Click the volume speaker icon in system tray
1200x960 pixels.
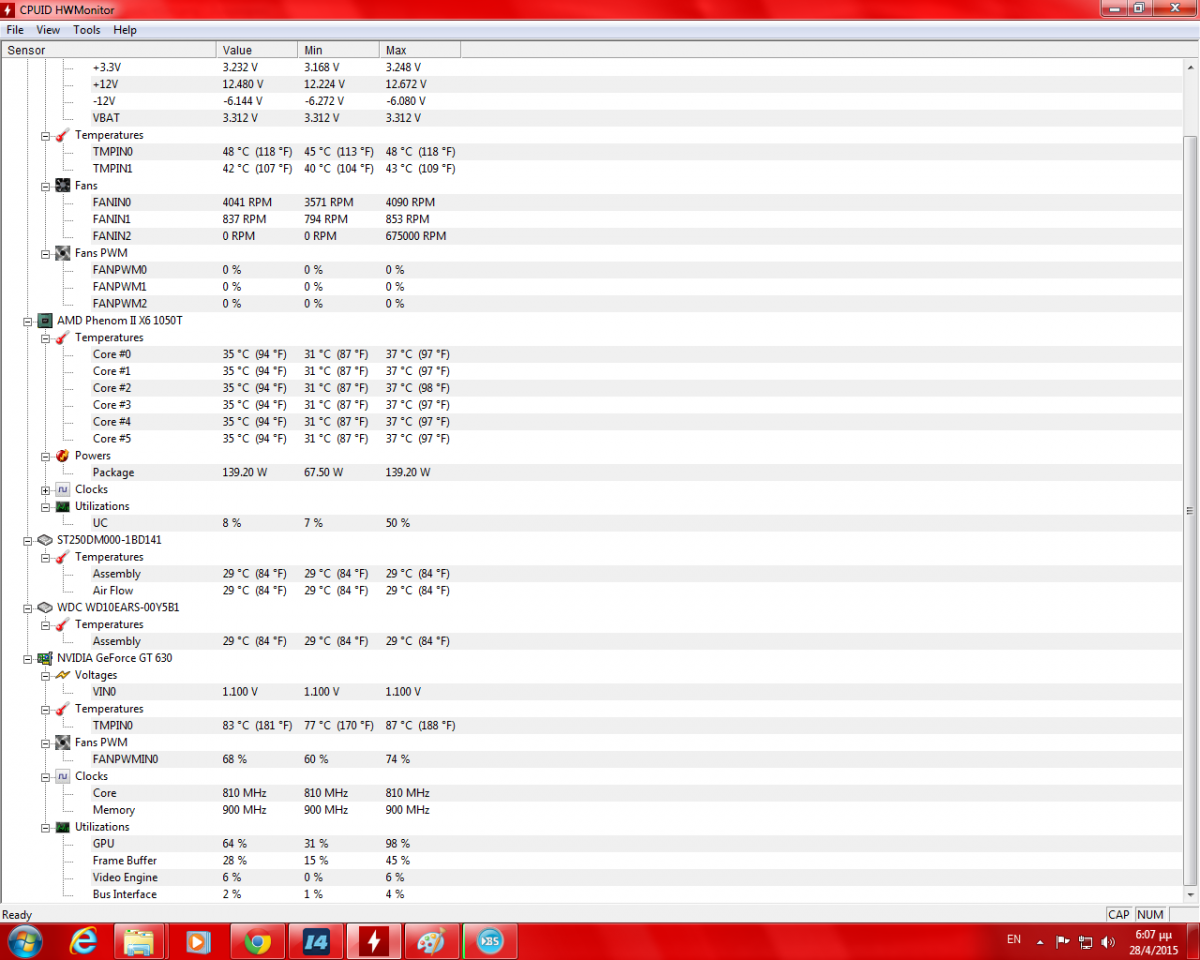[x=1107, y=942]
